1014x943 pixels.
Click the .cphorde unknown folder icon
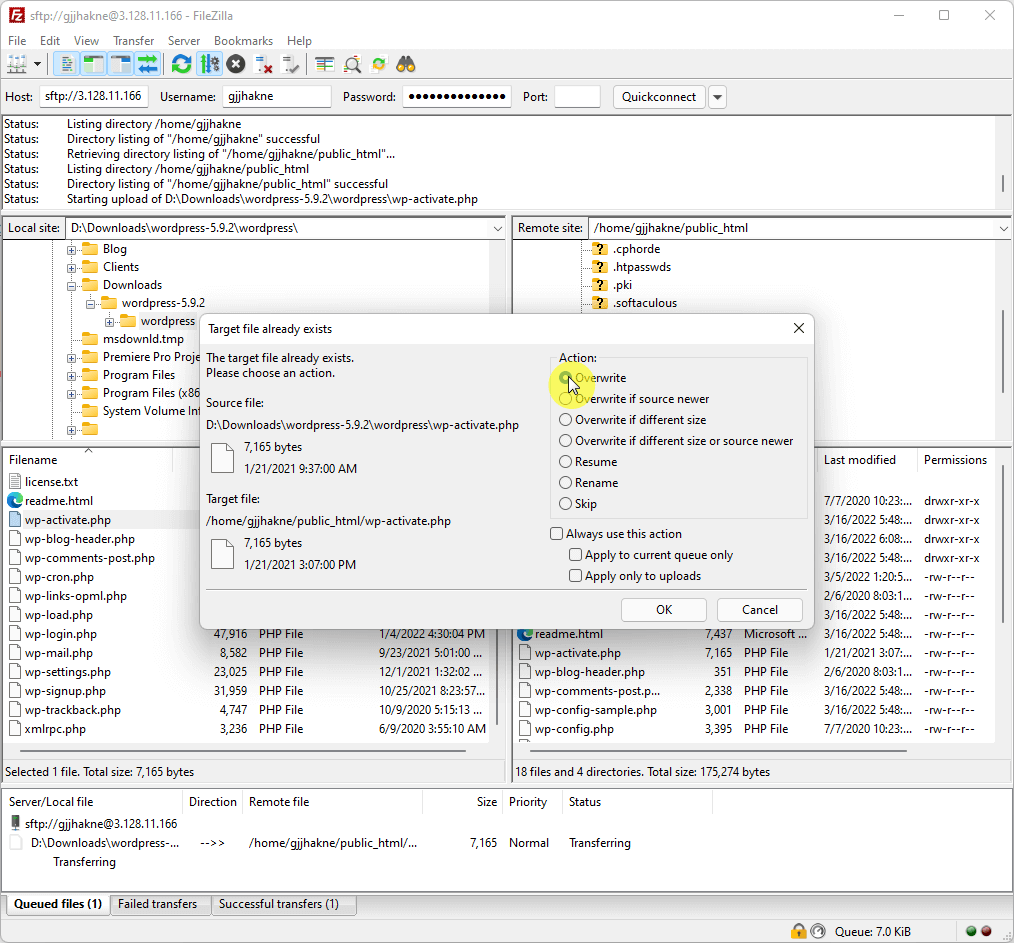pyautogui.click(x=600, y=249)
